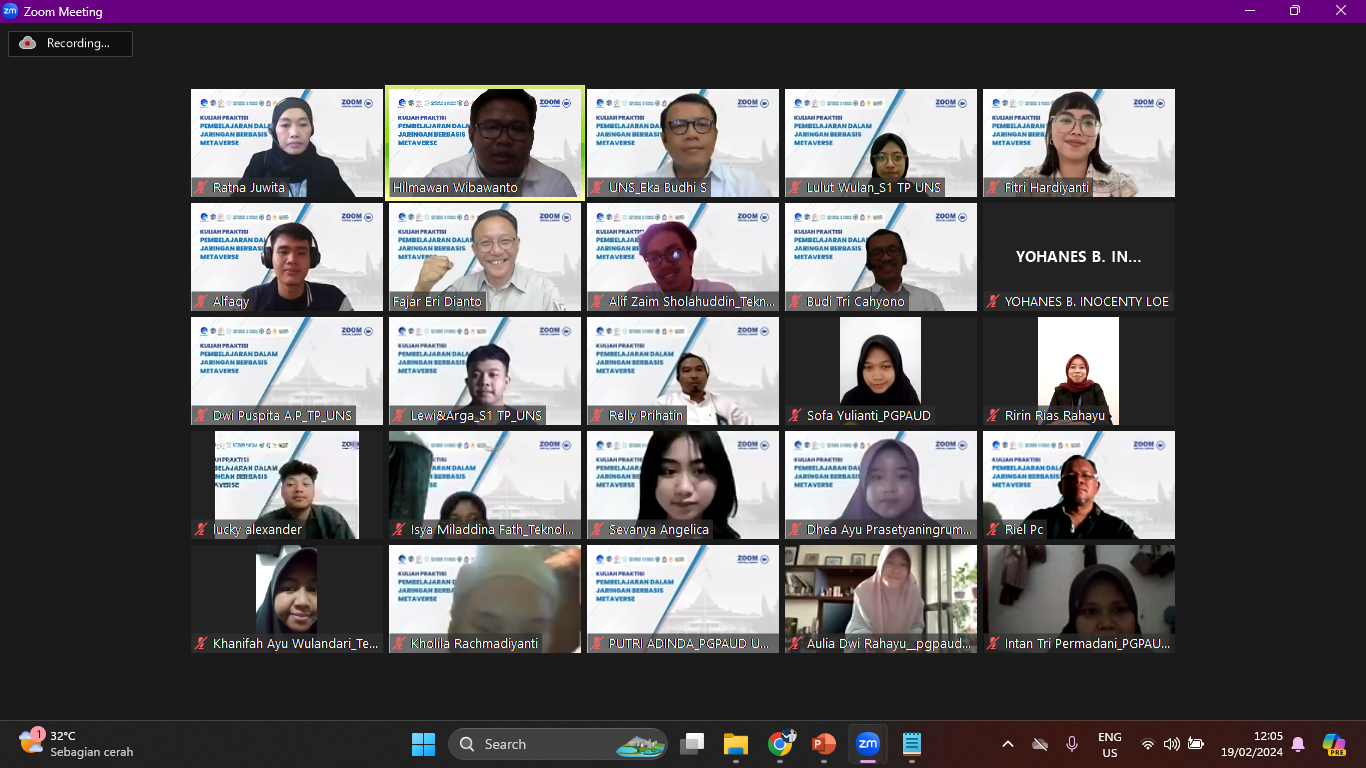Expand the hidden system tray icons chevron
Screen dimensions: 1366x768
coord(1008,744)
